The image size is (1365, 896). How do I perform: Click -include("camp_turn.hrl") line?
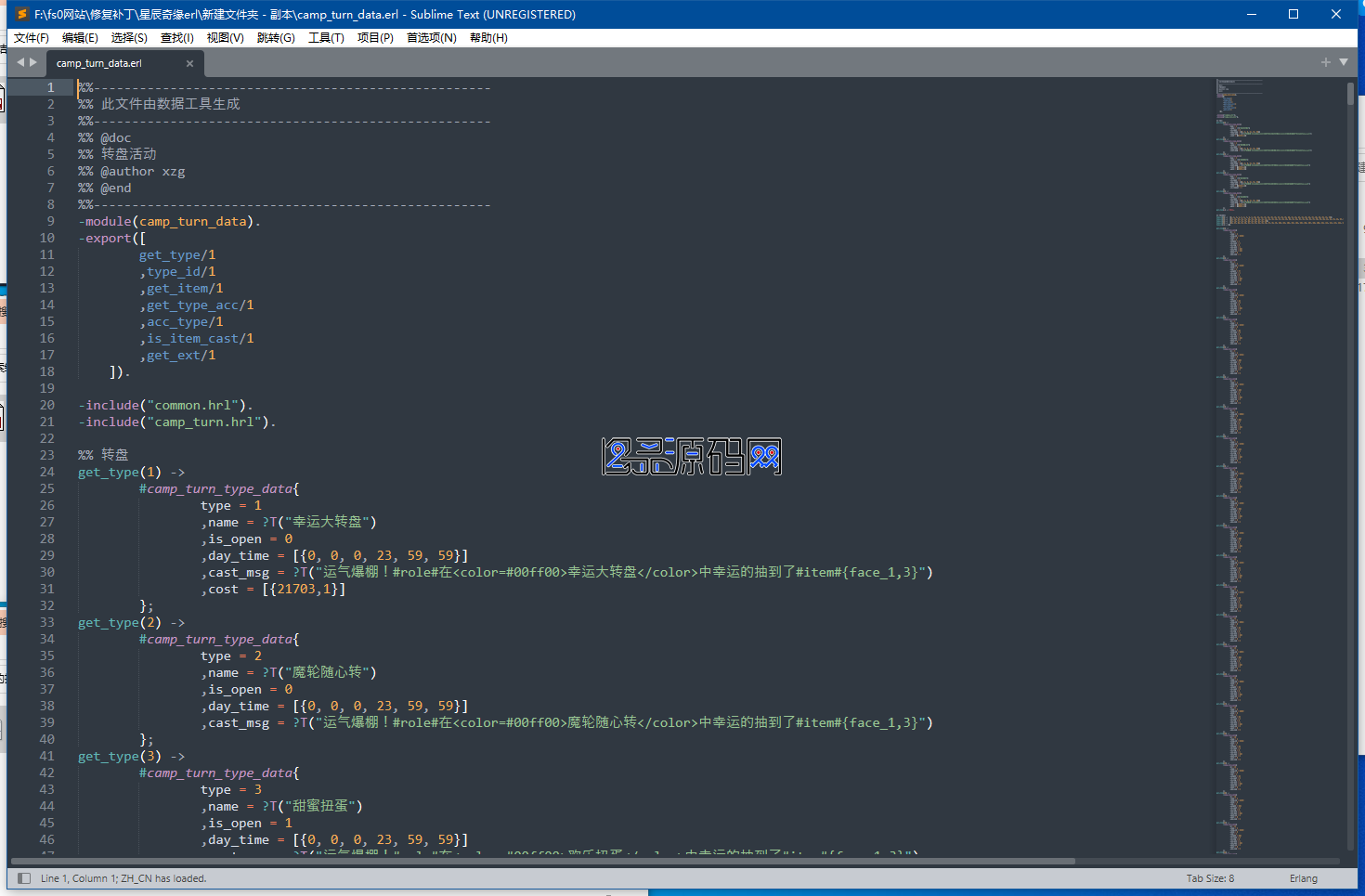177,422
